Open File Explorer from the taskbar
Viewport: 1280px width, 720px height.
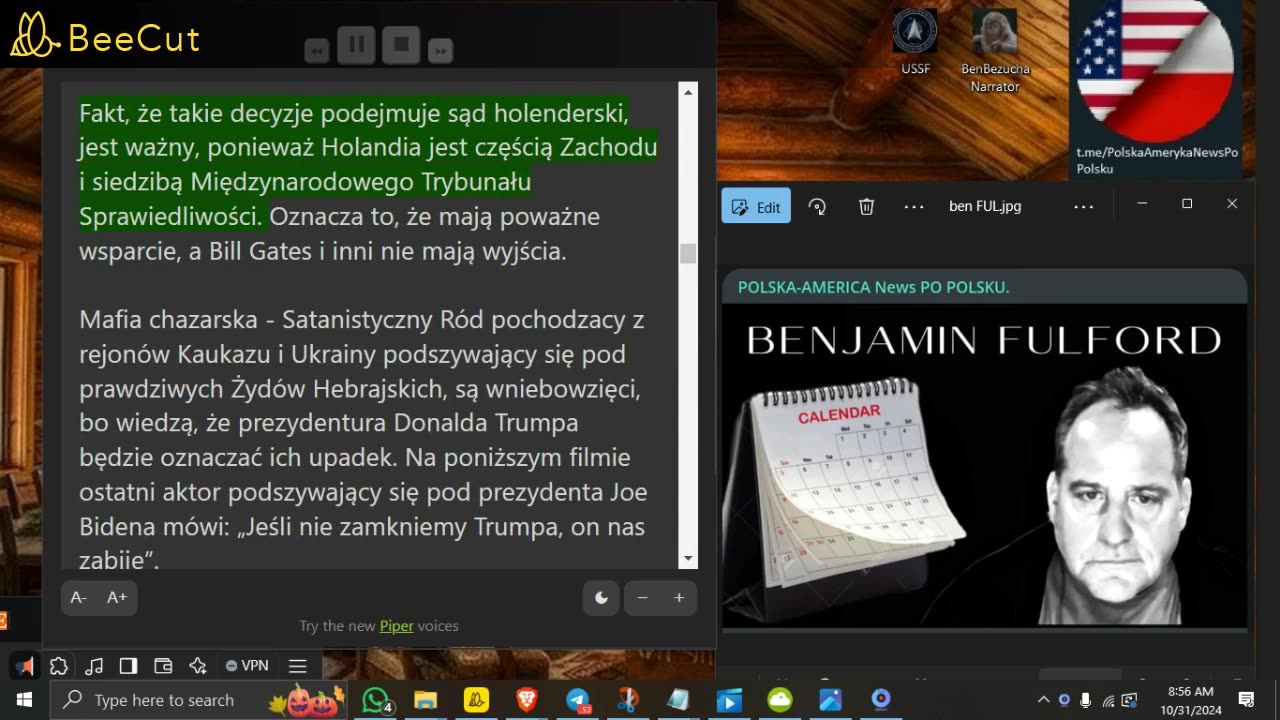point(426,700)
